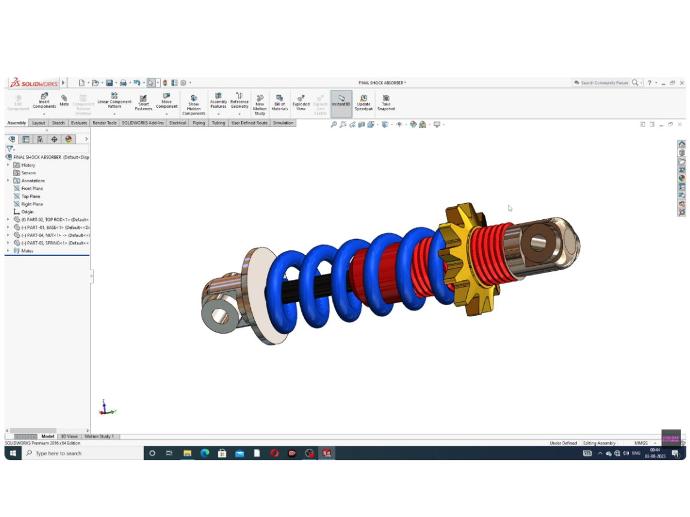Click Show Hidden Components toggle
Image resolution: width=690 pixels, height=517 pixels.
tap(193, 102)
